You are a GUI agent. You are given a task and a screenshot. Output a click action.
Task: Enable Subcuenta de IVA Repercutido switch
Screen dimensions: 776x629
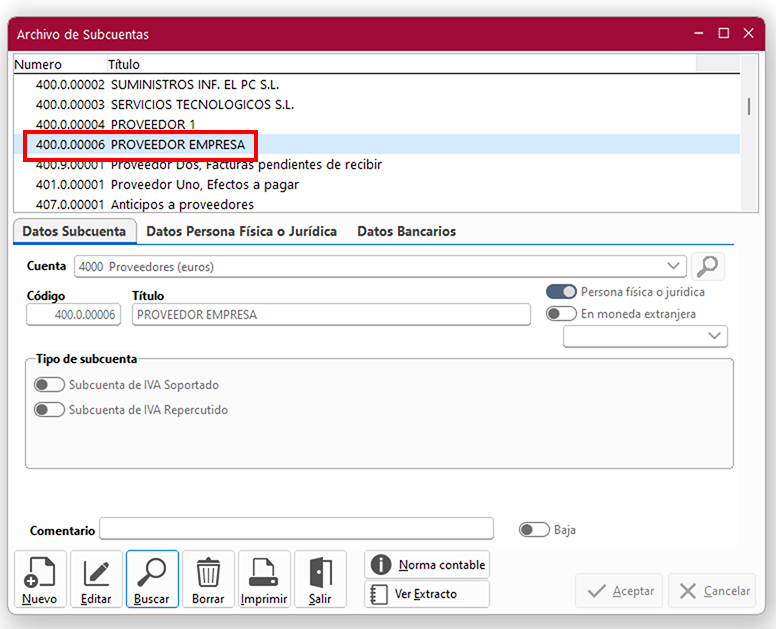(x=49, y=410)
